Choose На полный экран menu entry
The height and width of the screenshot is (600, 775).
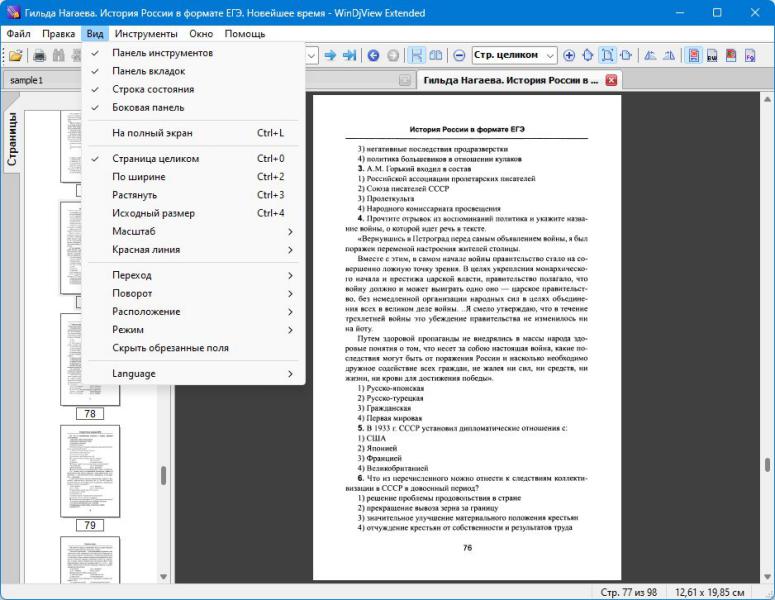tap(193, 133)
